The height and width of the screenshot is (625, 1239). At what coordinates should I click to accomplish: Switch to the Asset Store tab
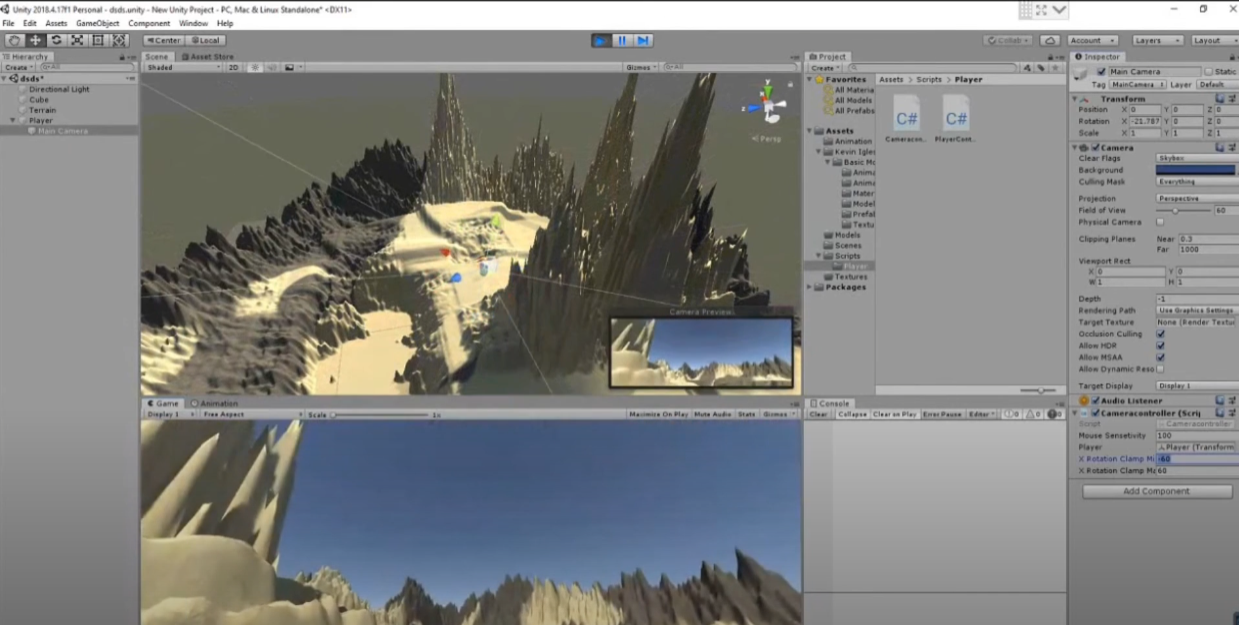207,57
